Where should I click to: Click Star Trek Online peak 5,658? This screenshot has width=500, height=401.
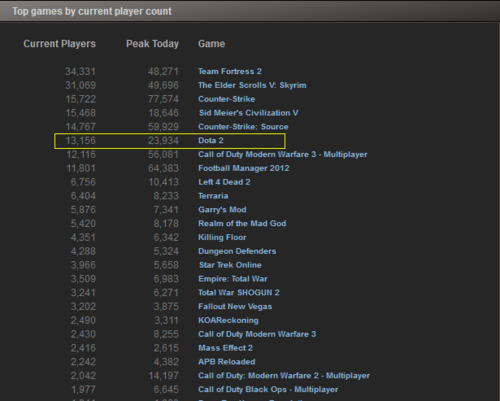[x=166, y=265]
